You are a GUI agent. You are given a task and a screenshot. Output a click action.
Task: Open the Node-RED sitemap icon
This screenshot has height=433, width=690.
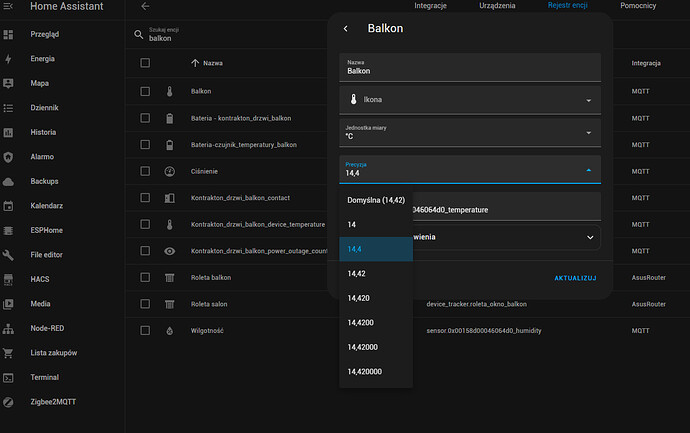click(x=8, y=329)
